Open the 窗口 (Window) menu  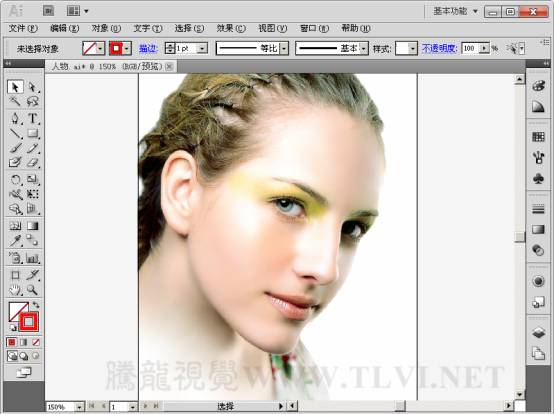(314, 28)
